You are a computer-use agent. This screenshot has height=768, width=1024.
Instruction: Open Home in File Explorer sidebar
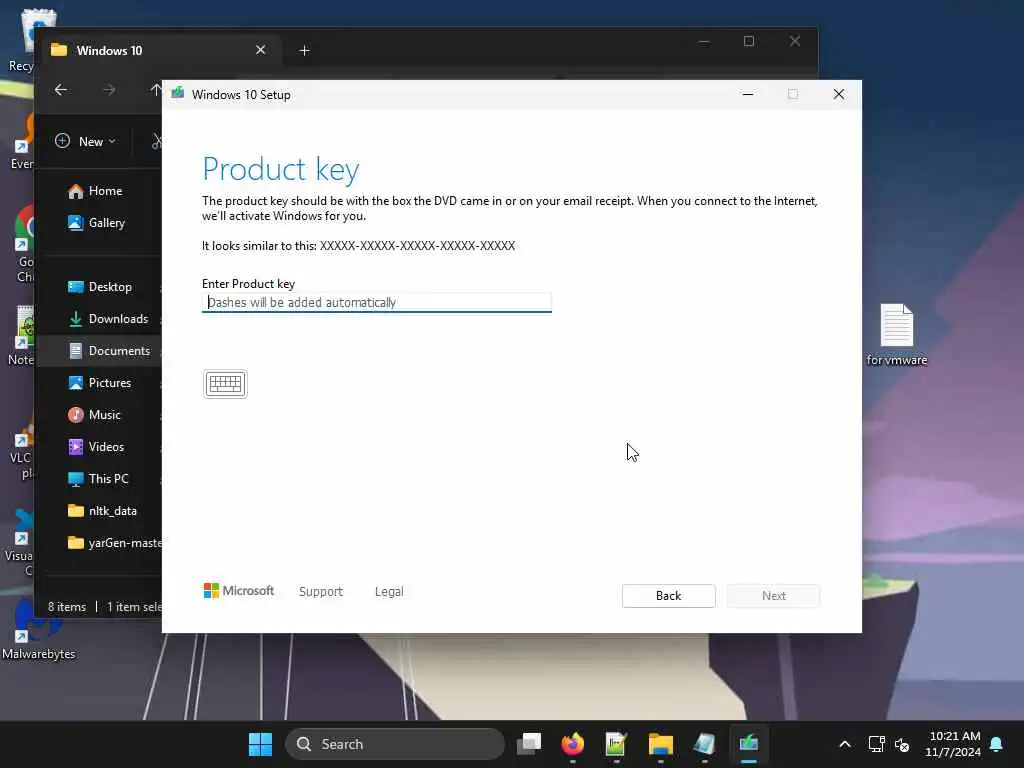[x=95, y=191]
